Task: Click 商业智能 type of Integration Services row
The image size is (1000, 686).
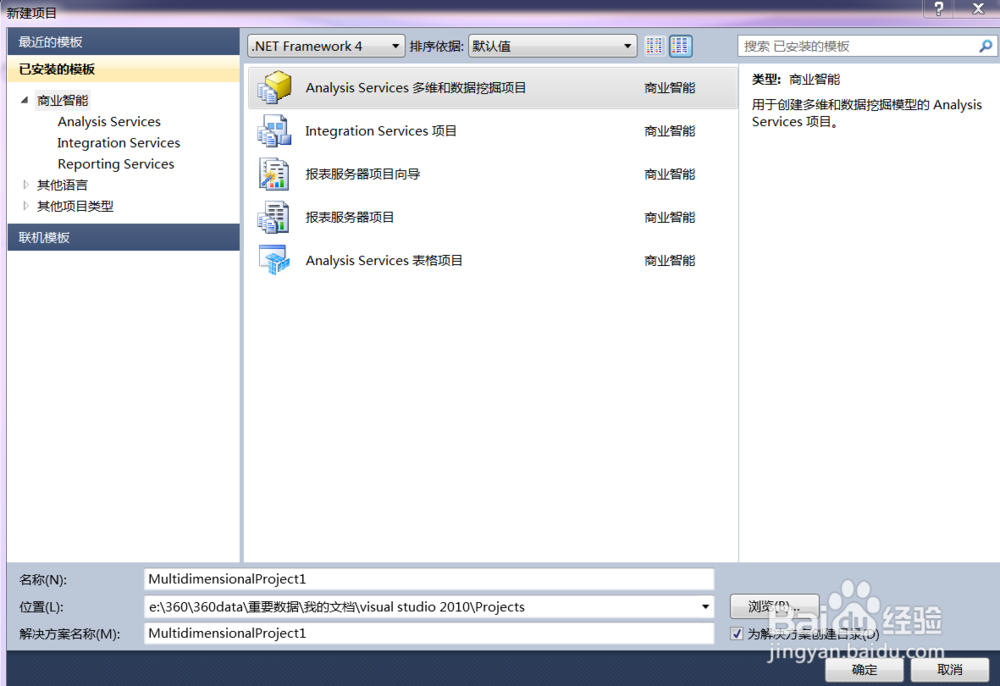Action: (670, 131)
